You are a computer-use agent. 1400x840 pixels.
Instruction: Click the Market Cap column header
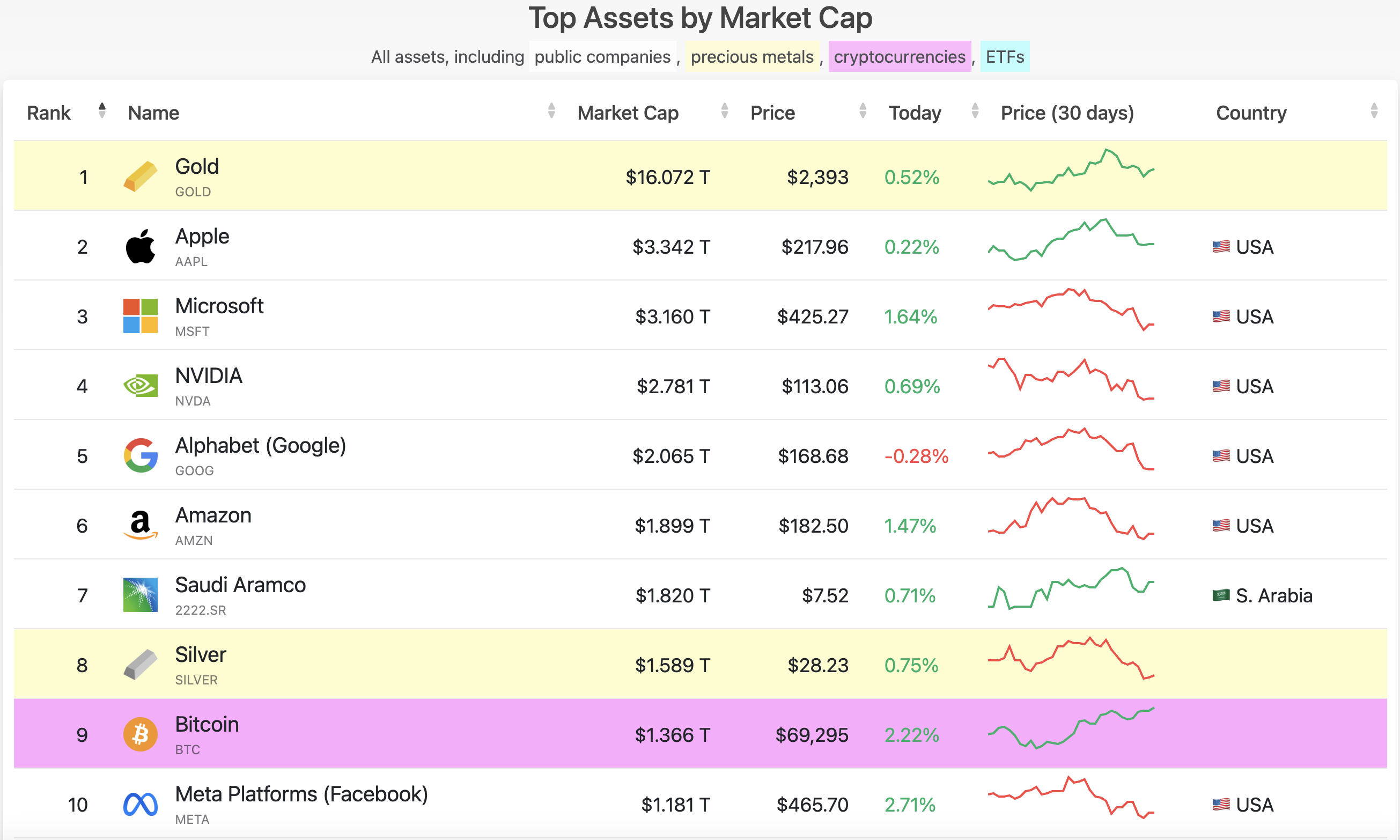pos(628,113)
